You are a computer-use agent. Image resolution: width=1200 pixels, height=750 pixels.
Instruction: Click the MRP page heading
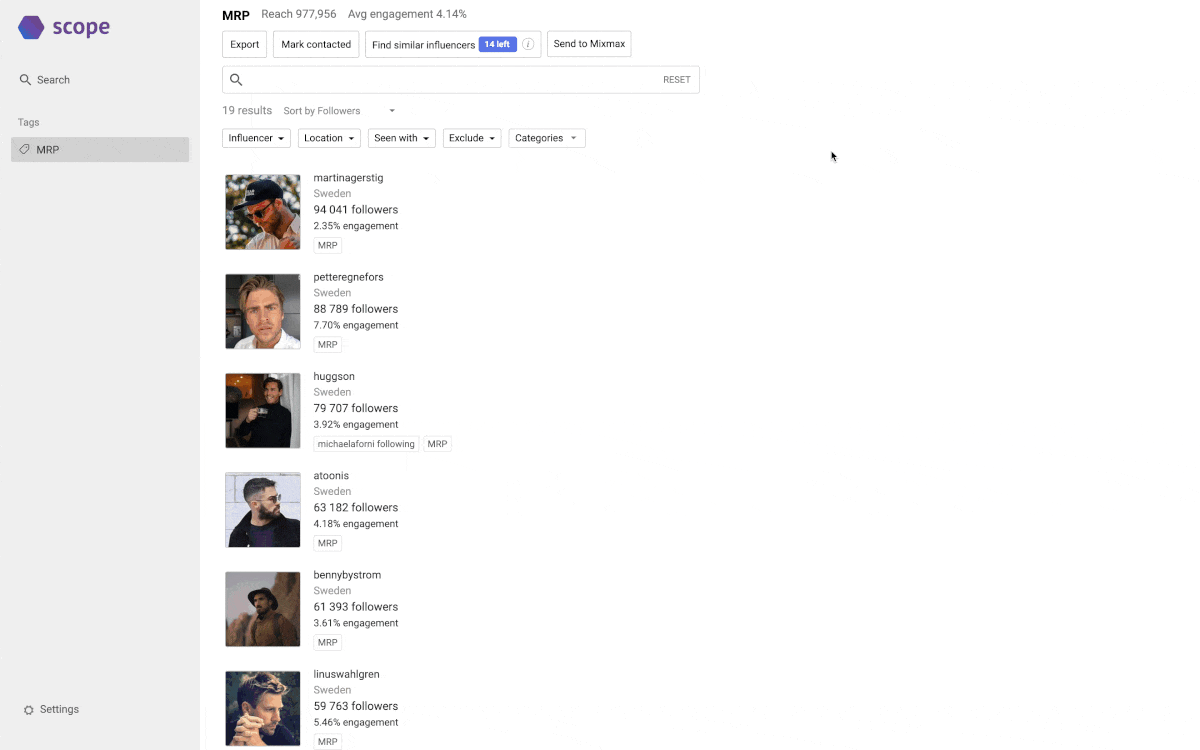coord(236,16)
